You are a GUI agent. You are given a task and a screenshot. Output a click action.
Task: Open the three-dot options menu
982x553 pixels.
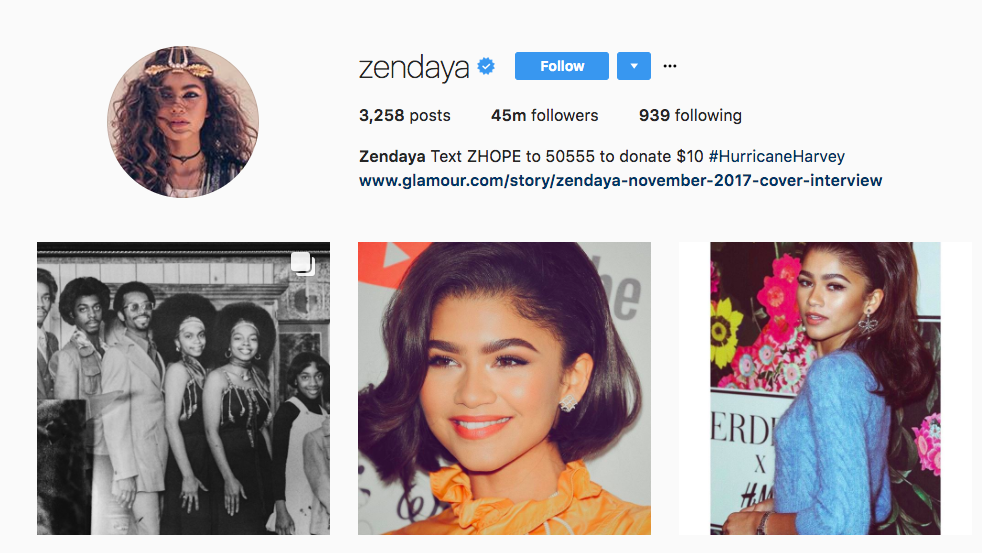669,66
